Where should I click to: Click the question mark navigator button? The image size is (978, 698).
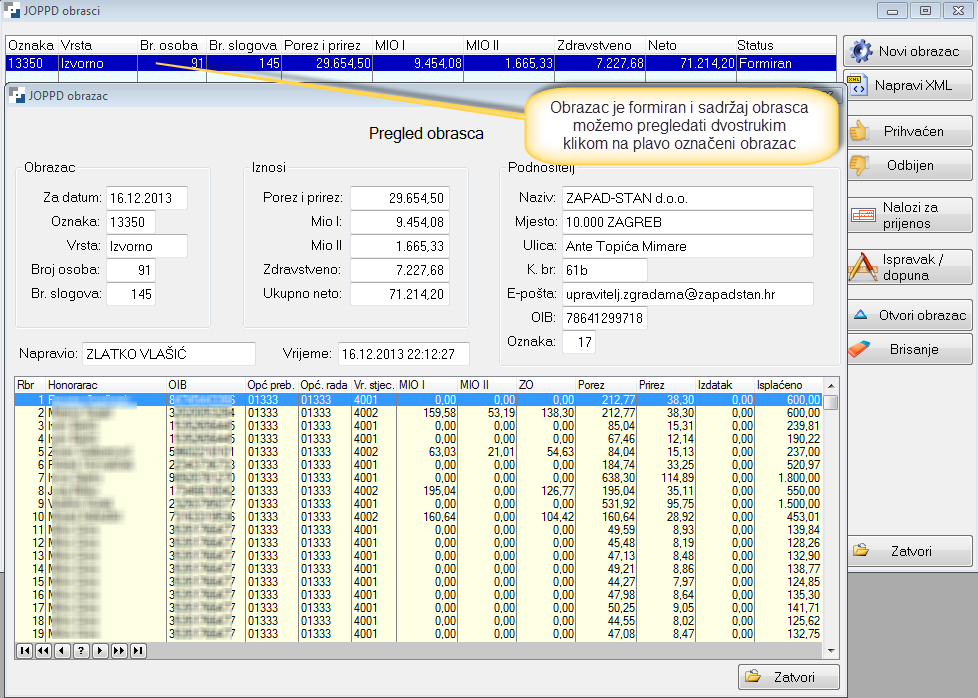(81, 651)
